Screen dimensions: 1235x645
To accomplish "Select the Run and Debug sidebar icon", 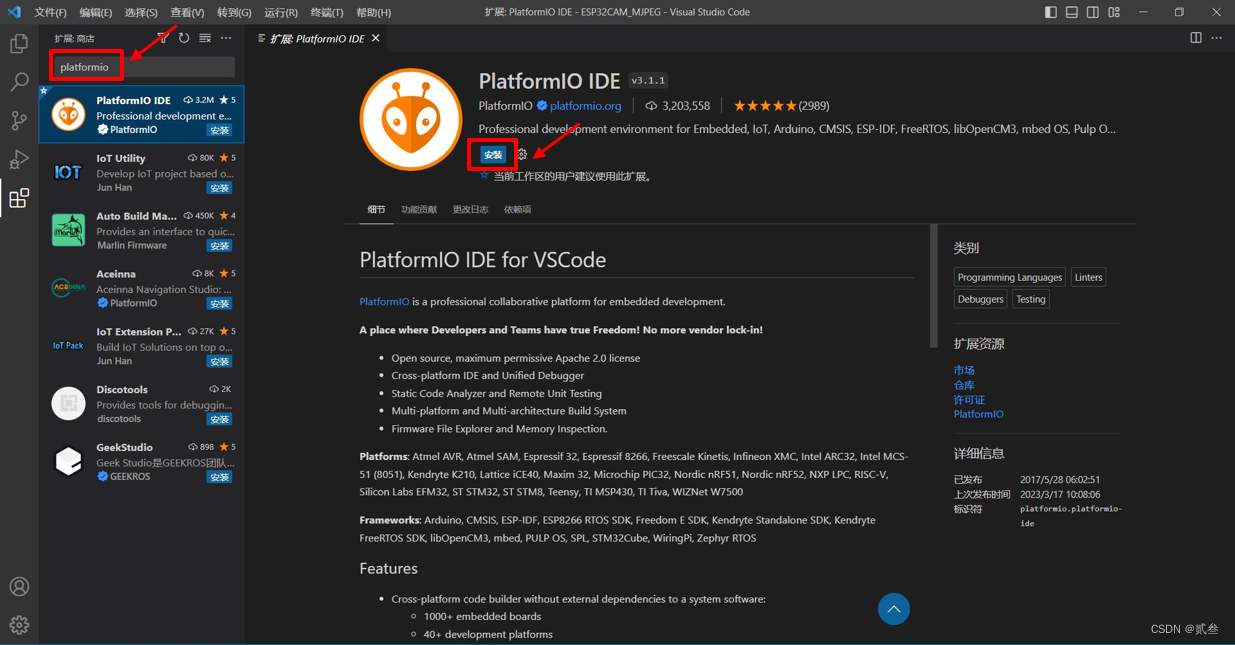I will tap(18, 159).
